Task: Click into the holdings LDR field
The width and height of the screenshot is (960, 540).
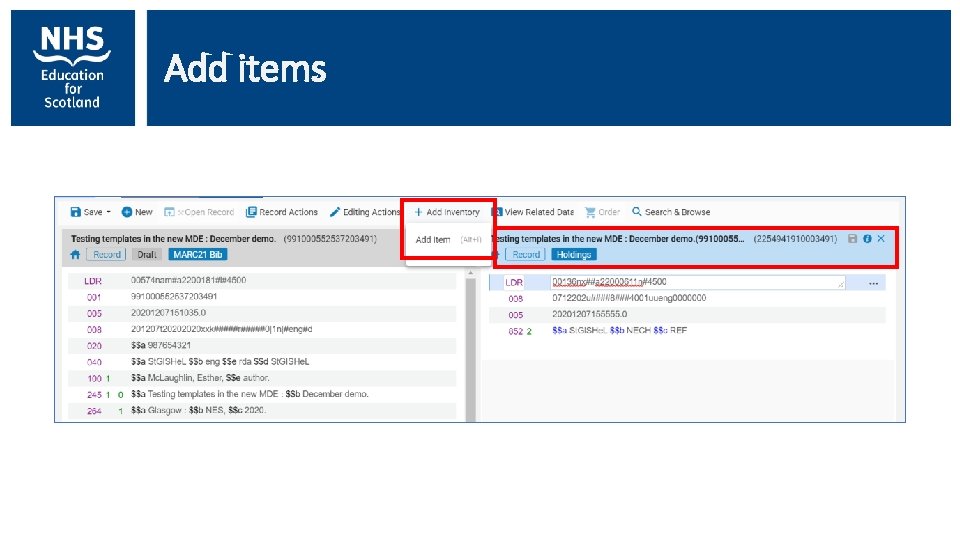Action: tap(697, 282)
